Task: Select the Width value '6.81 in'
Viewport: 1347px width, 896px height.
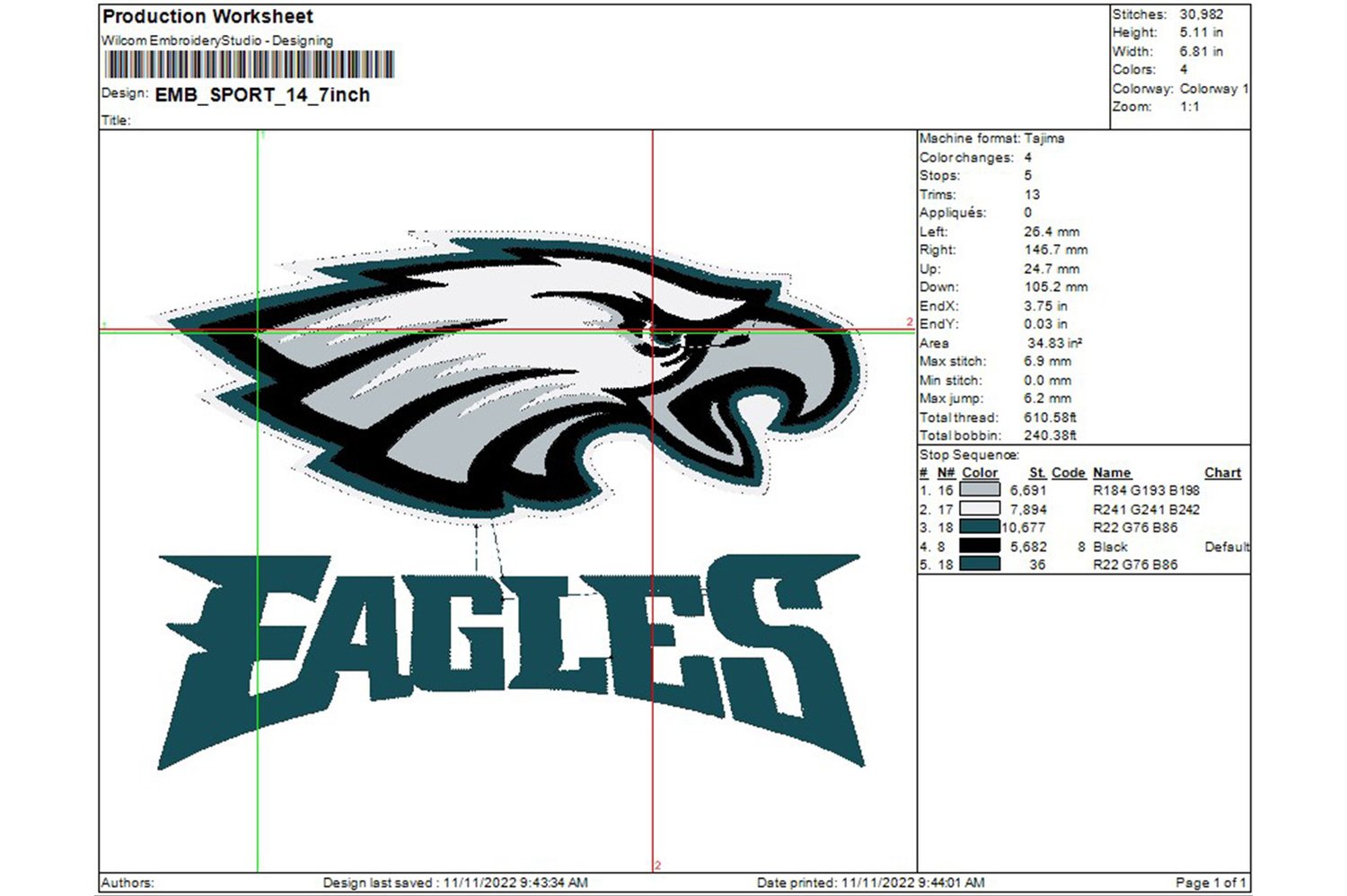Action: pos(1201,51)
